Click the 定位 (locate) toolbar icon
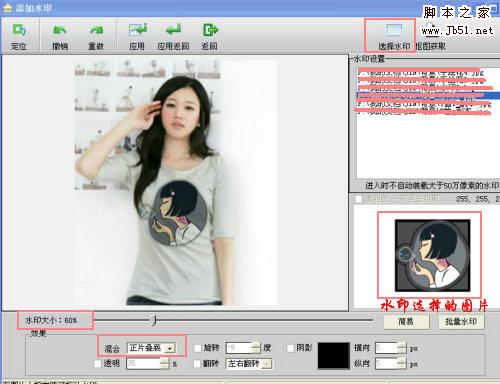The image size is (500, 384). [x=19, y=36]
